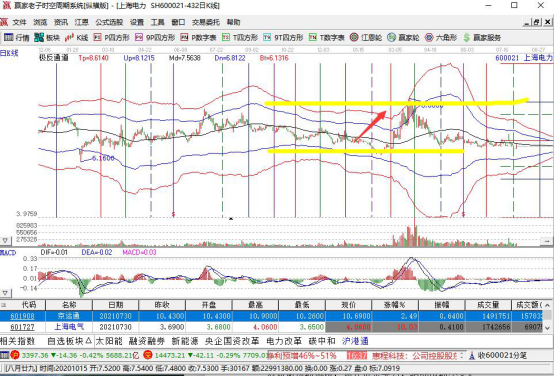554x377 pixels.
Task: Click the table corner icon left of 代码
Action: pos(4,305)
